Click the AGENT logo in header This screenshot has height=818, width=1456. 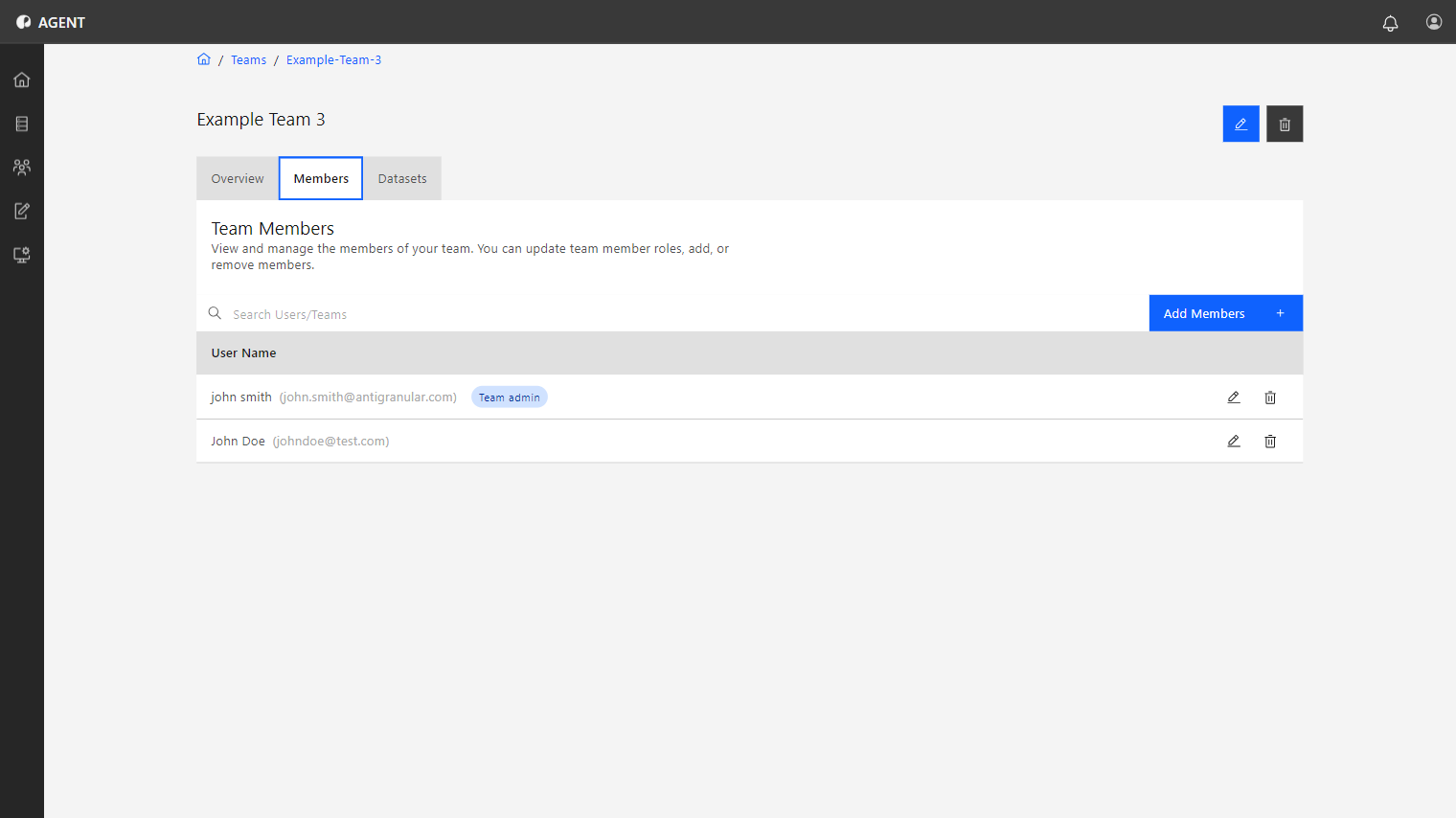click(x=51, y=22)
